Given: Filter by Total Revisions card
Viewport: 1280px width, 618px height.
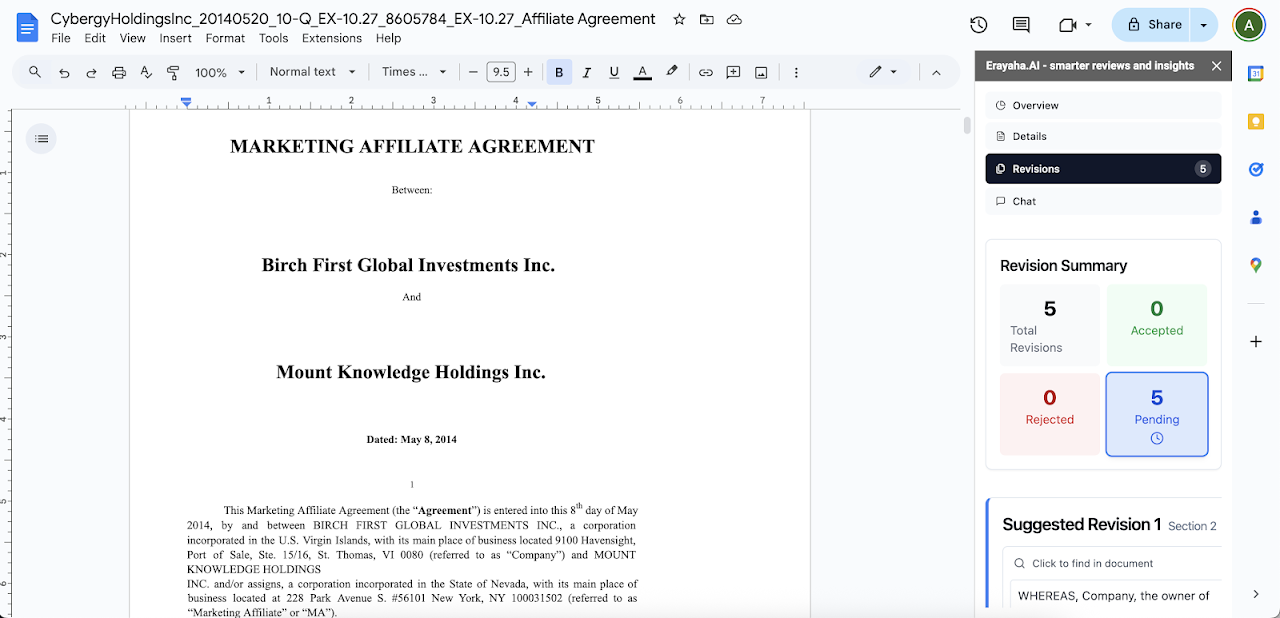Looking at the screenshot, I should [1050, 325].
